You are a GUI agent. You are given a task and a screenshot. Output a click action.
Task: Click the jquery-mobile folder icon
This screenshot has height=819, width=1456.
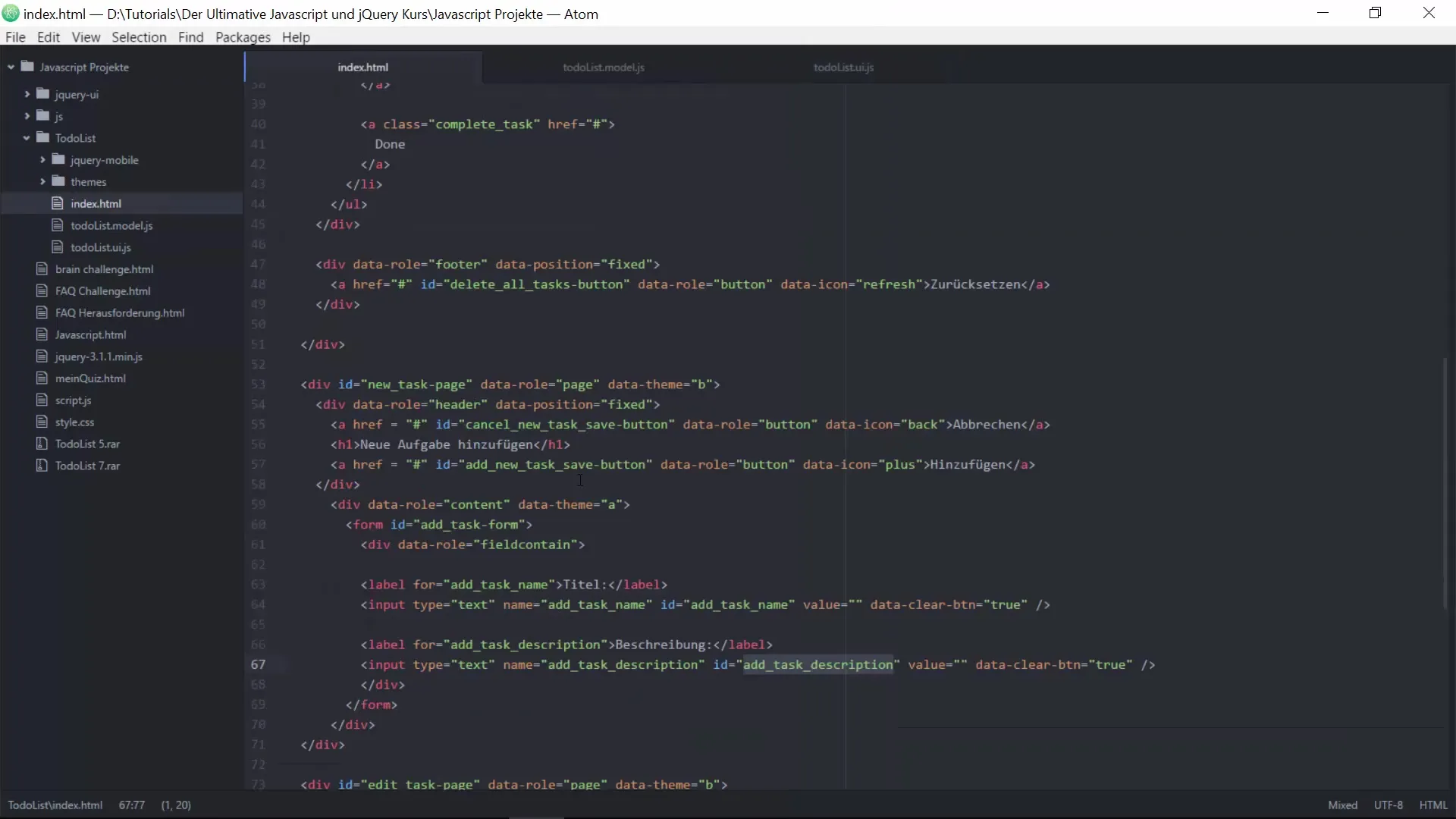click(58, 160)
